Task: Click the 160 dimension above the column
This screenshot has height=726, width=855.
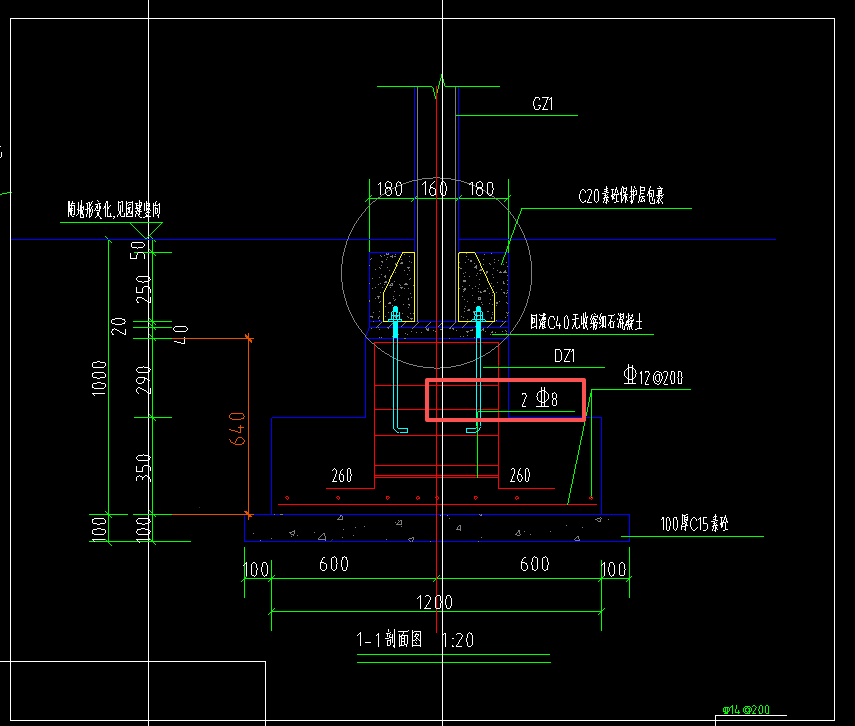Action: [435, 189]
